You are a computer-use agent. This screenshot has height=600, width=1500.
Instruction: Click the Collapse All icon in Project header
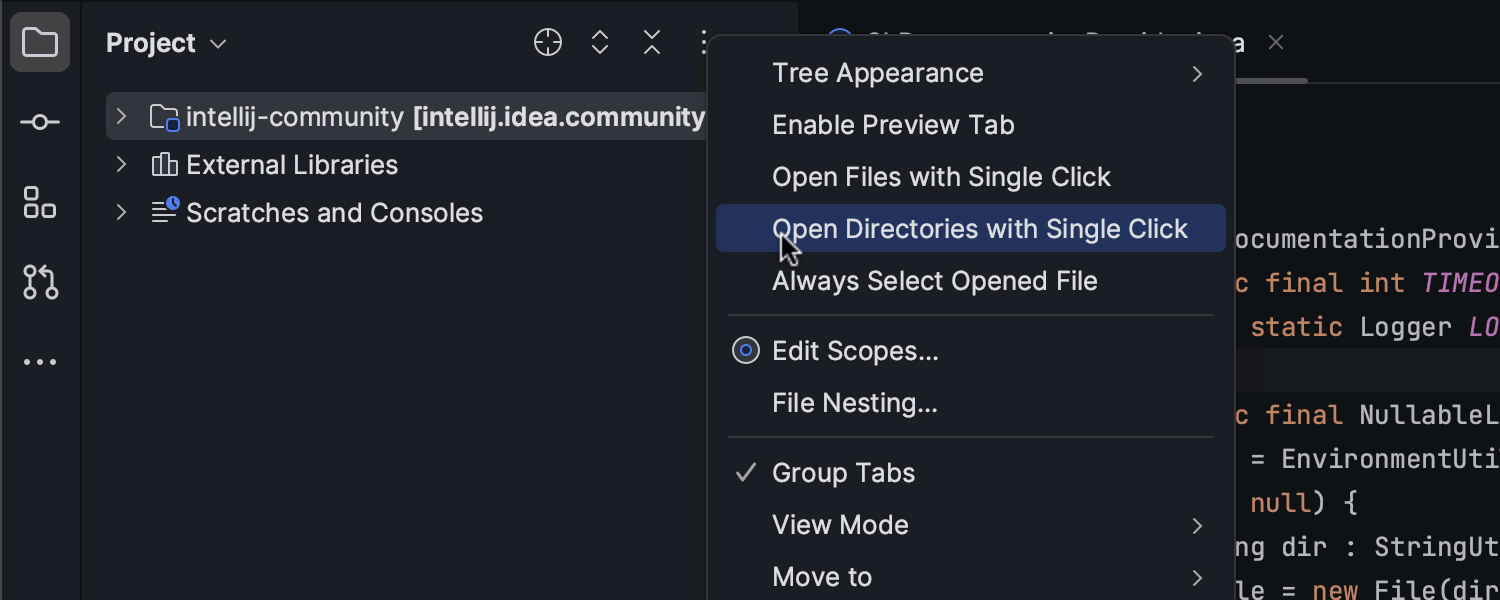pyautogui.click(x=652, y=43)
